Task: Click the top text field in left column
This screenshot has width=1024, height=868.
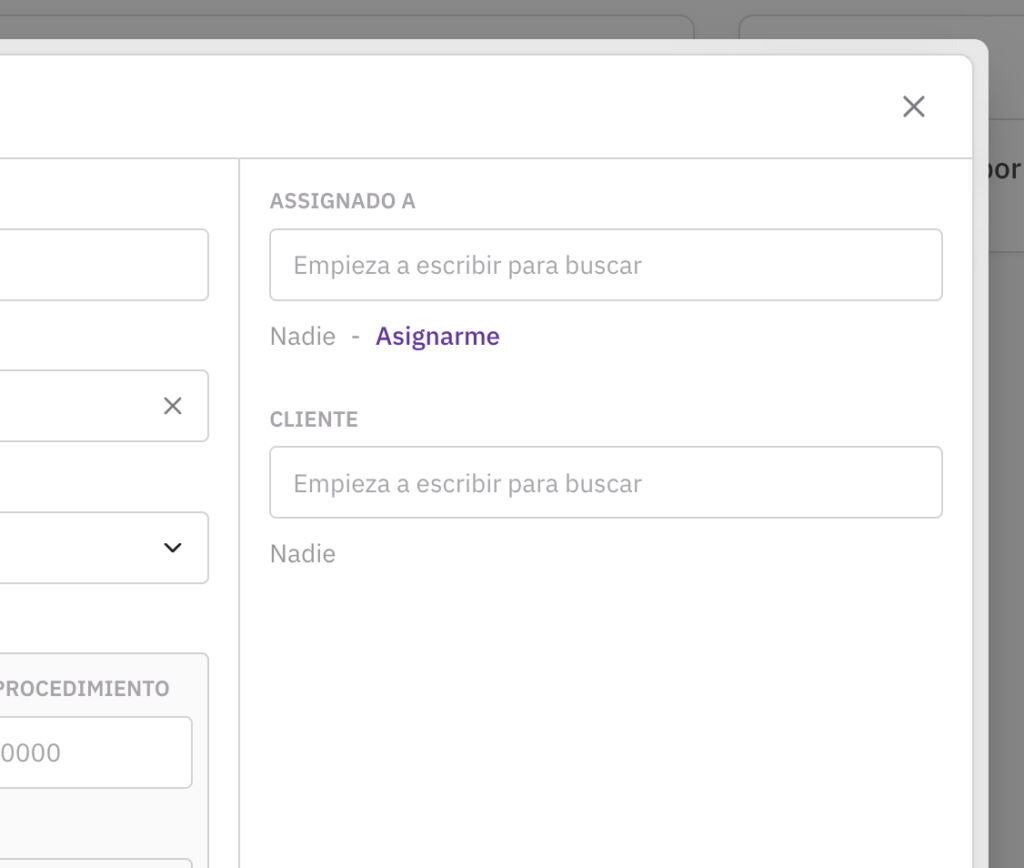Action: pos(100,265)
